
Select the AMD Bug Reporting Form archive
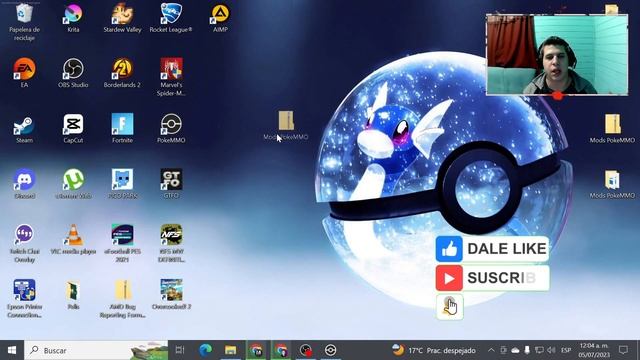tap(122, 299)
